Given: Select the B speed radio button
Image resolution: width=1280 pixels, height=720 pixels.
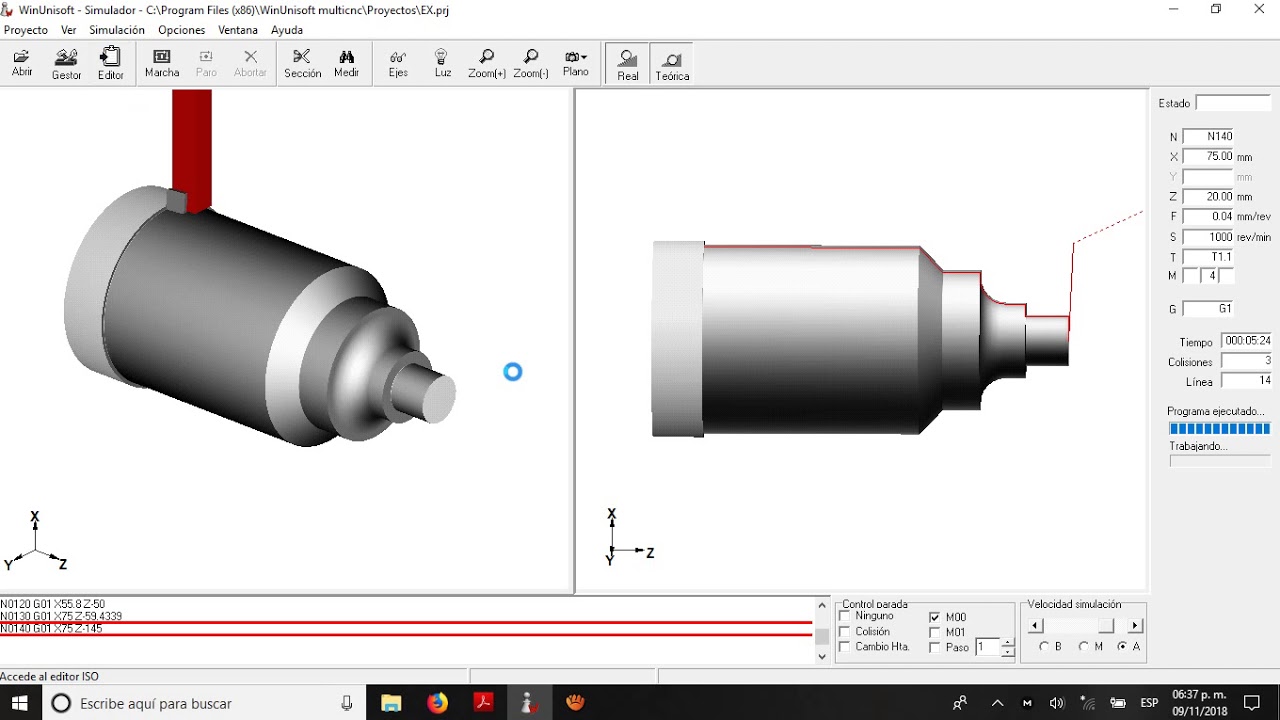Looking at the screenshot, I should click(x=1044, y=647).
